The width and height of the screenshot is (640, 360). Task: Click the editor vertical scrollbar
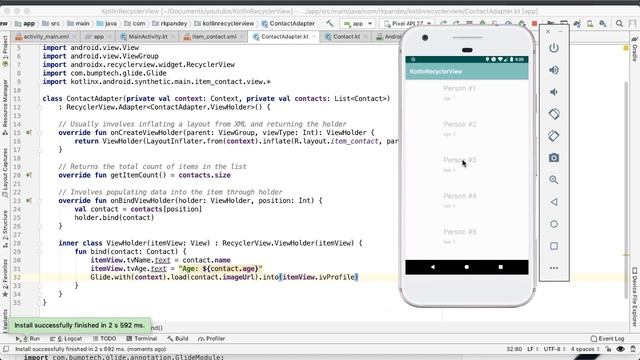(626, 190)
